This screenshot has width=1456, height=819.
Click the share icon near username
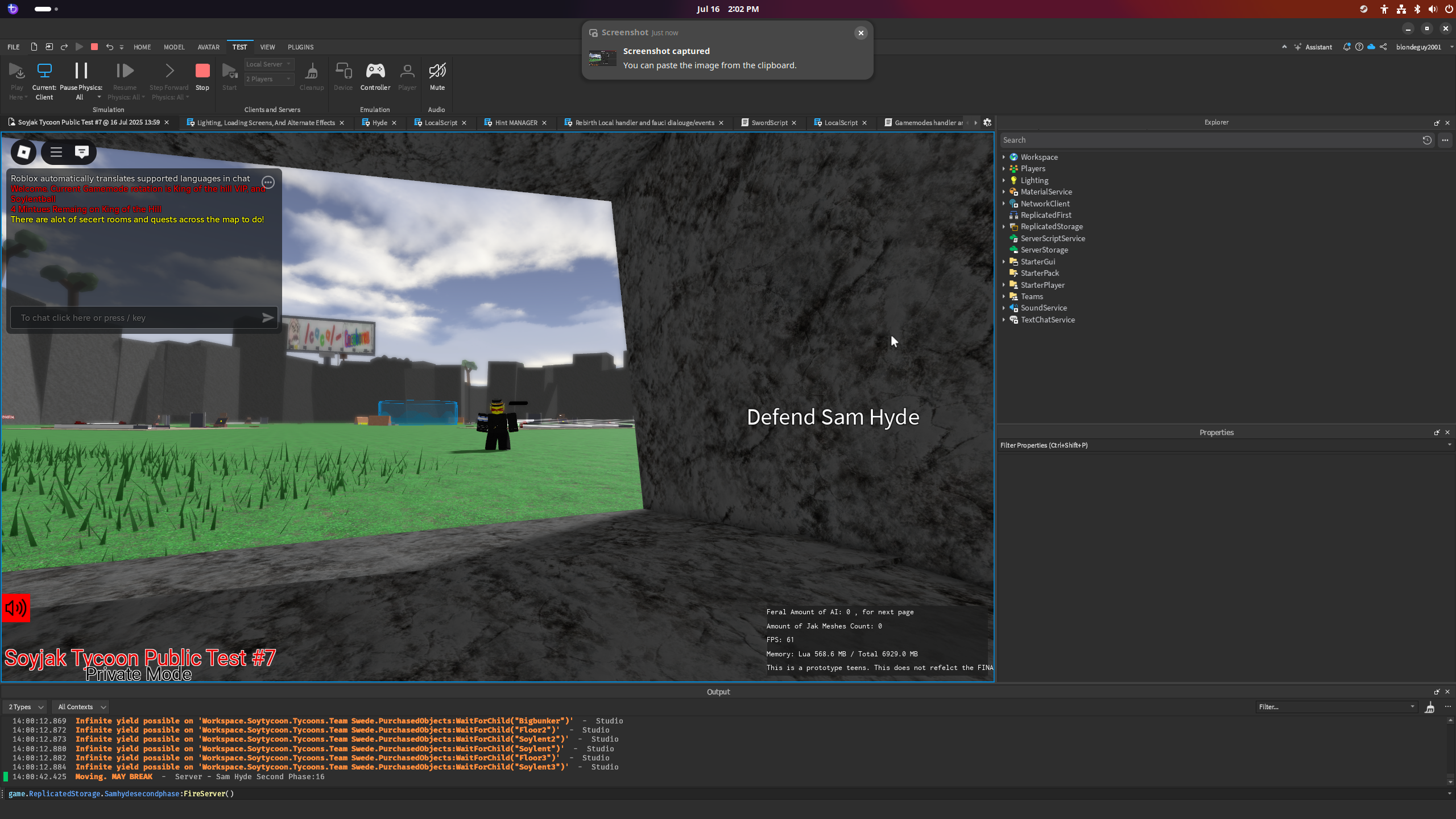(1384, 47)
